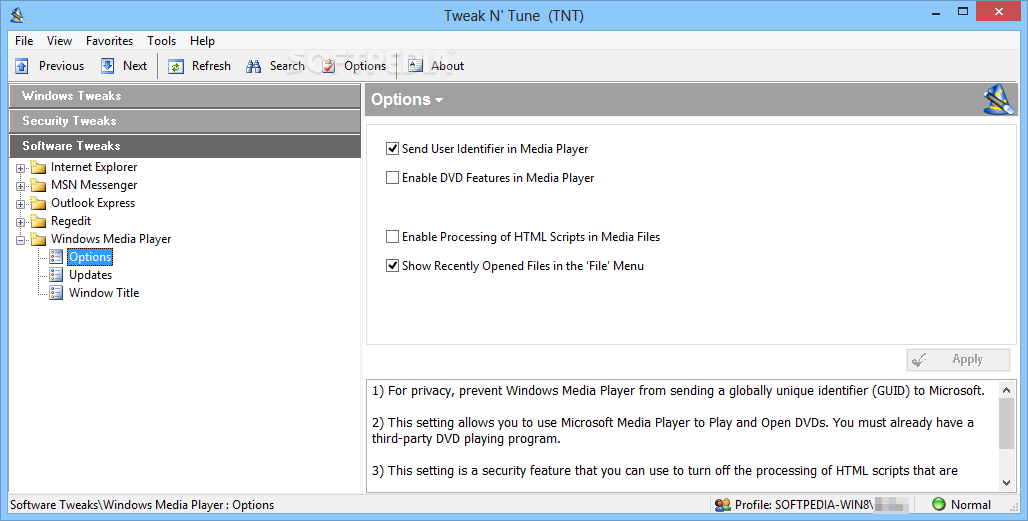The image size is (1028, 521).
Task: Open the View menu
Action: click(x=59, y=41)
